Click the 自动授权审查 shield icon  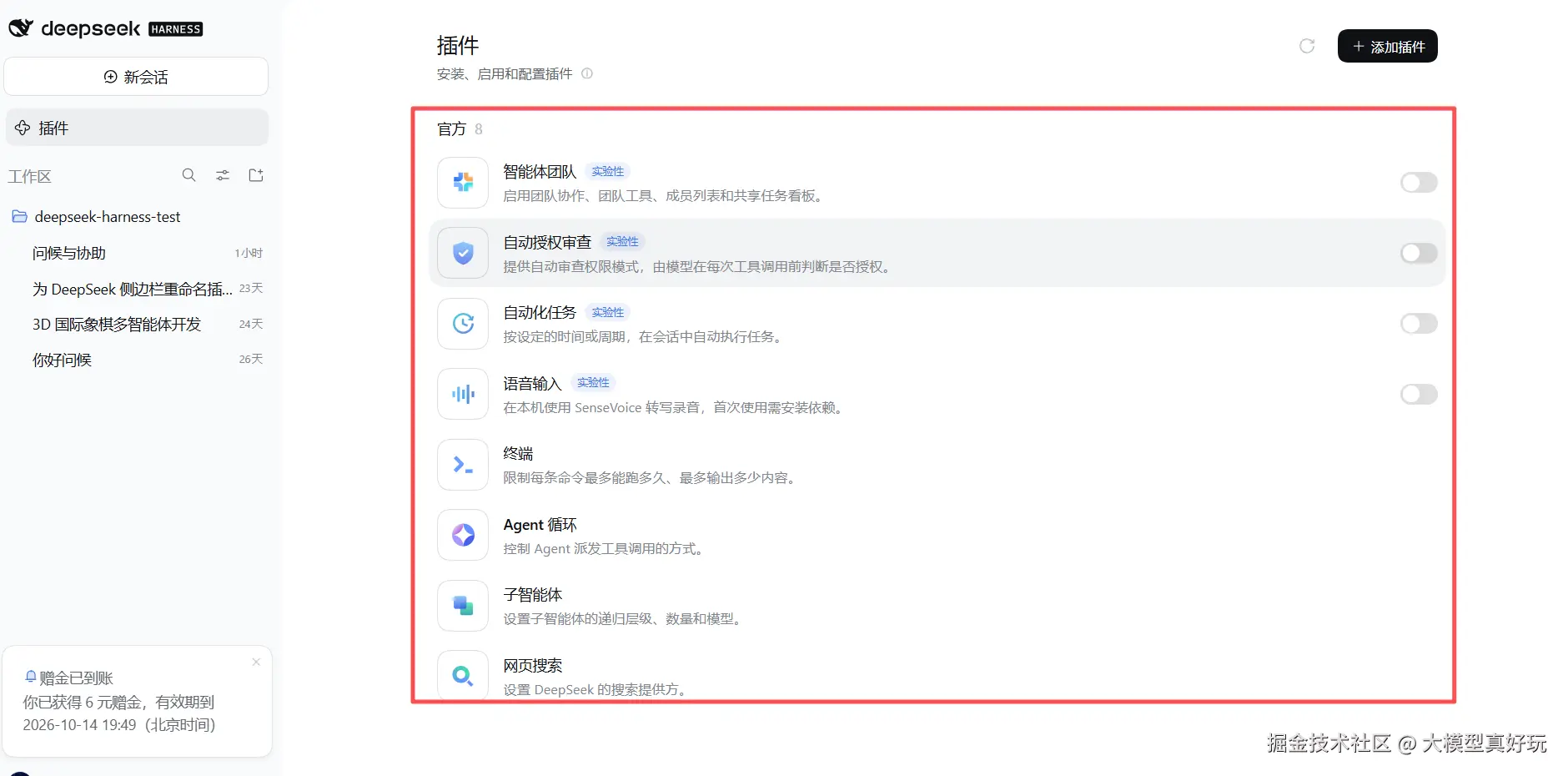pyautogui.click(x=463, y=253)
